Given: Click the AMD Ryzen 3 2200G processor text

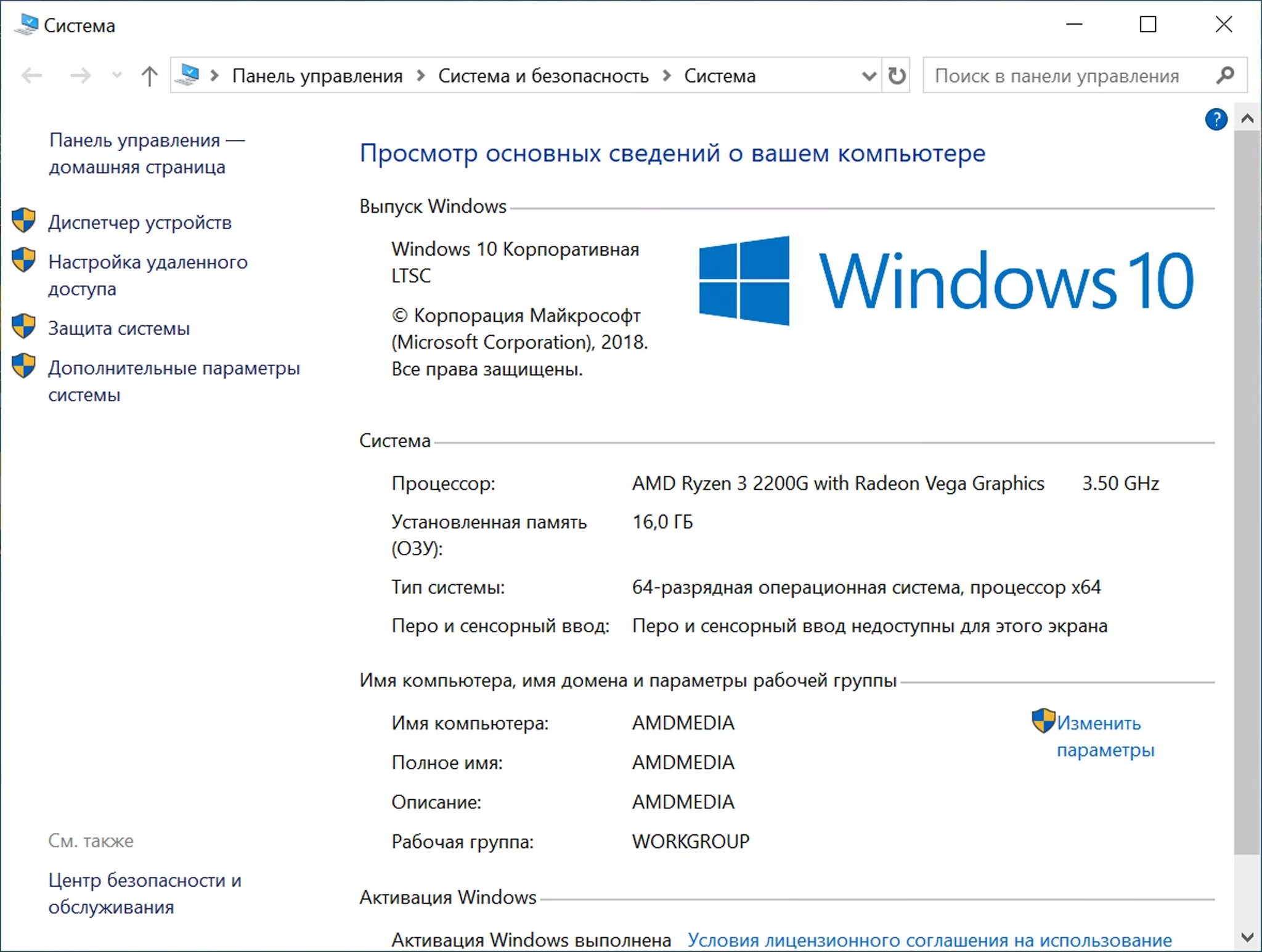Looking at the screenshot, I should [838, 483].
